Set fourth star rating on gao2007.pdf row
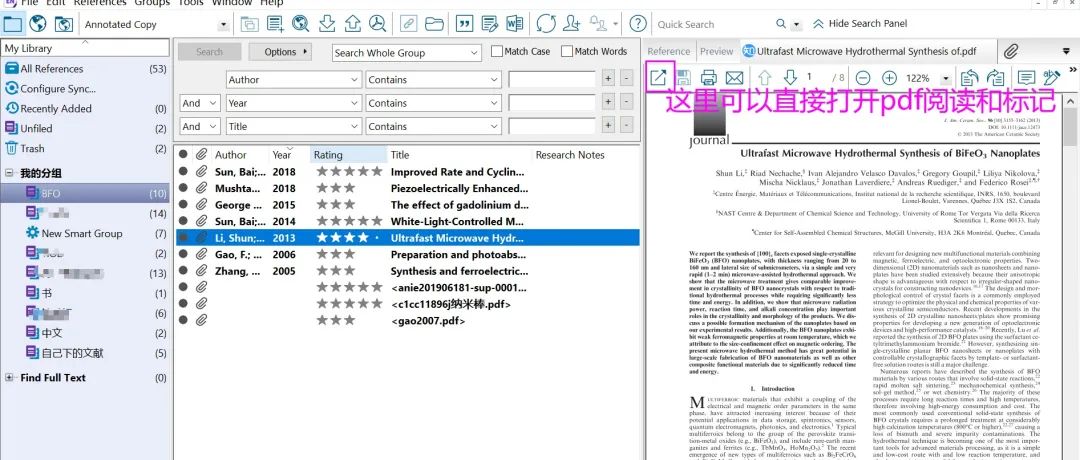The image size is (1080, 460). pos(362,320)
